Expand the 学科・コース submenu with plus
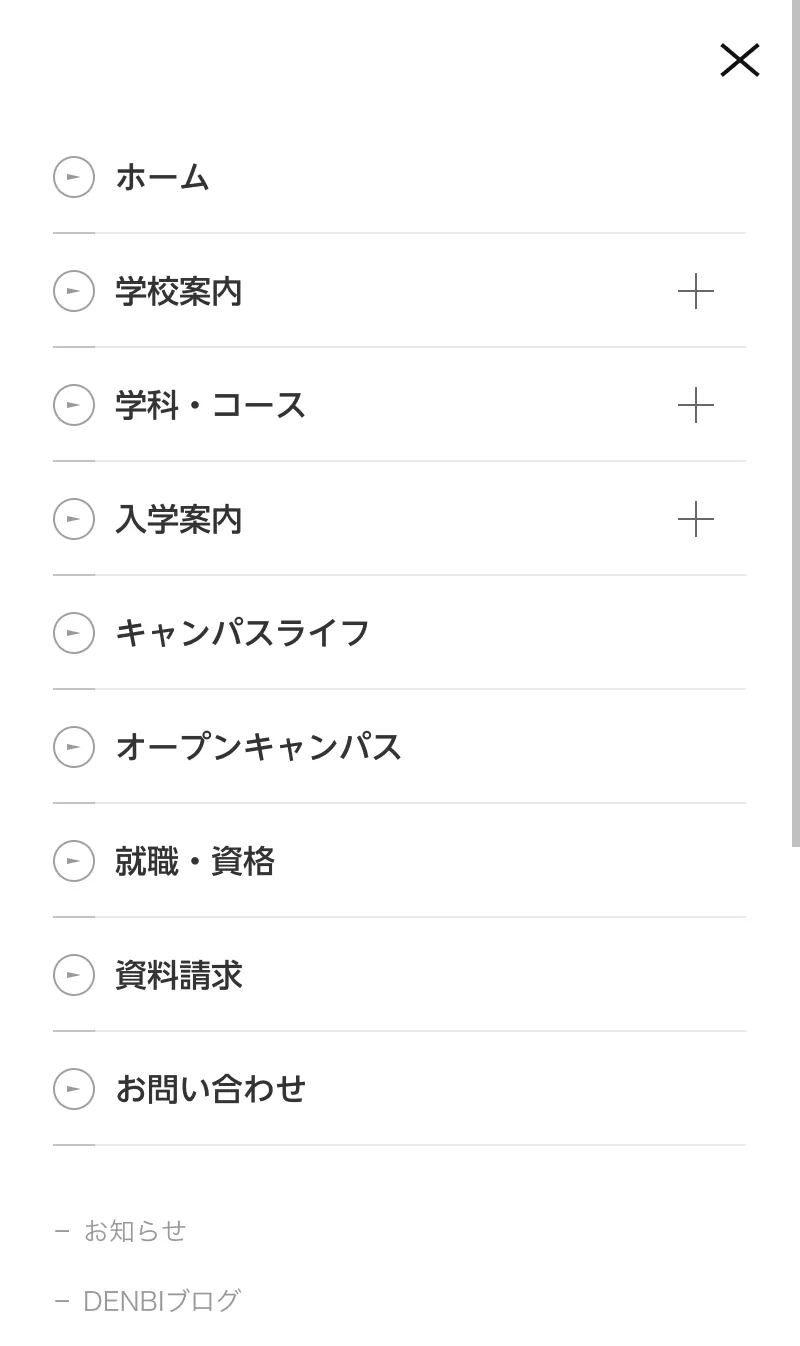This screenshot has width=800, height=1346. (x=695, y=405)
